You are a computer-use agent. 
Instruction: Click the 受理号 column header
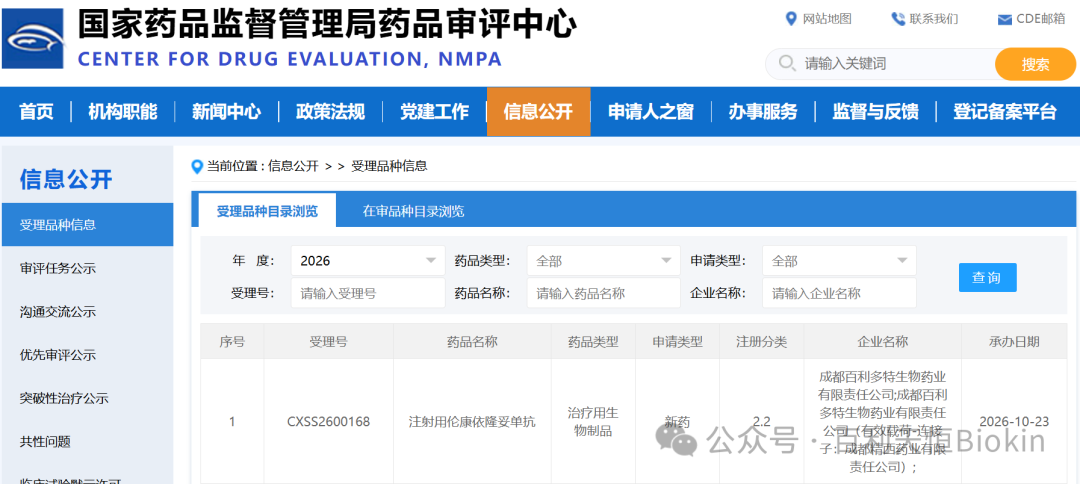coord(329,341)
